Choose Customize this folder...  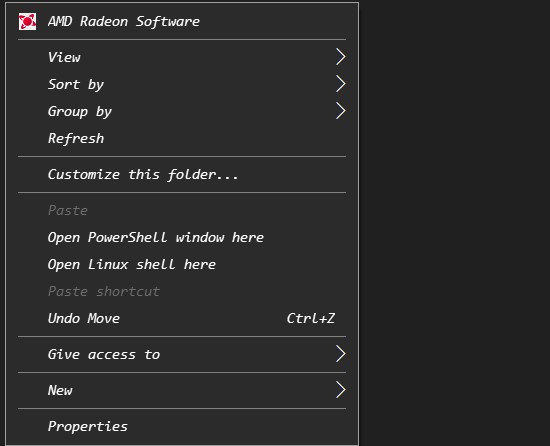point(182,174)
